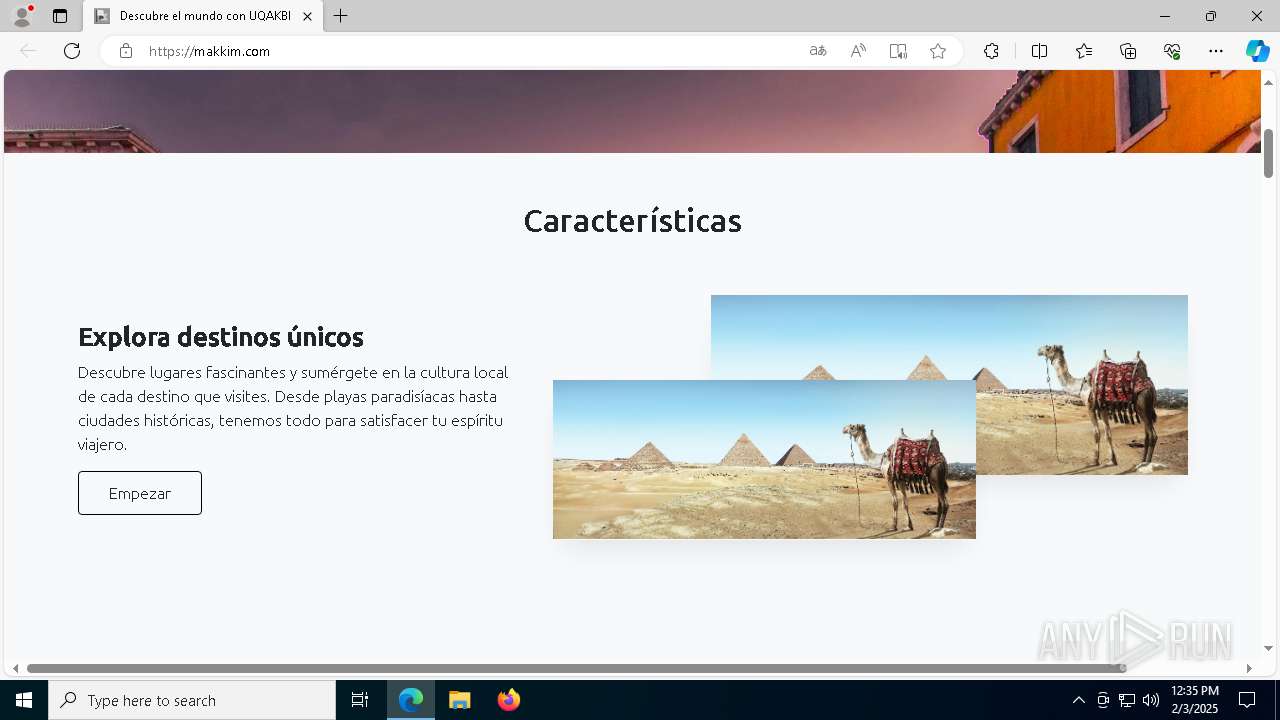Click the taskbar search box
The image size is (1280, 720).
pos(192,700)
